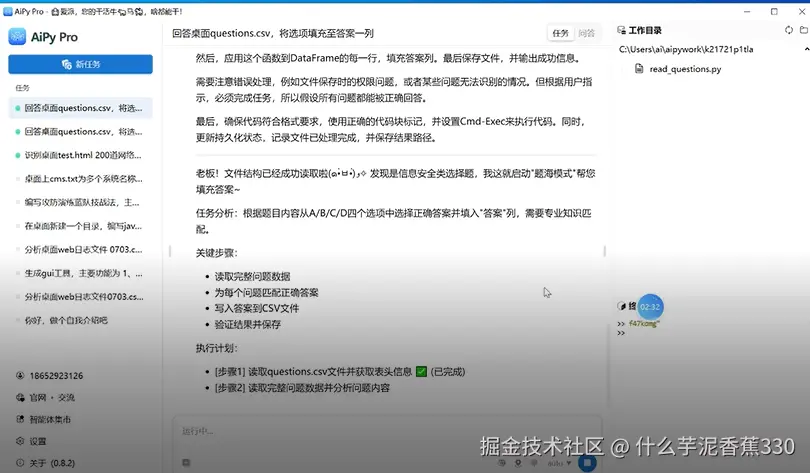Image resolution: width=810 pixels, height=473 pixels.
Task: Open task 生成gui工具，主要功能为
Action: tap(81, 273)
